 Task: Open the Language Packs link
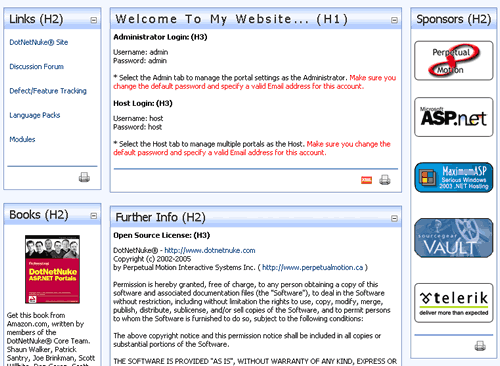(x=35, y=115)
